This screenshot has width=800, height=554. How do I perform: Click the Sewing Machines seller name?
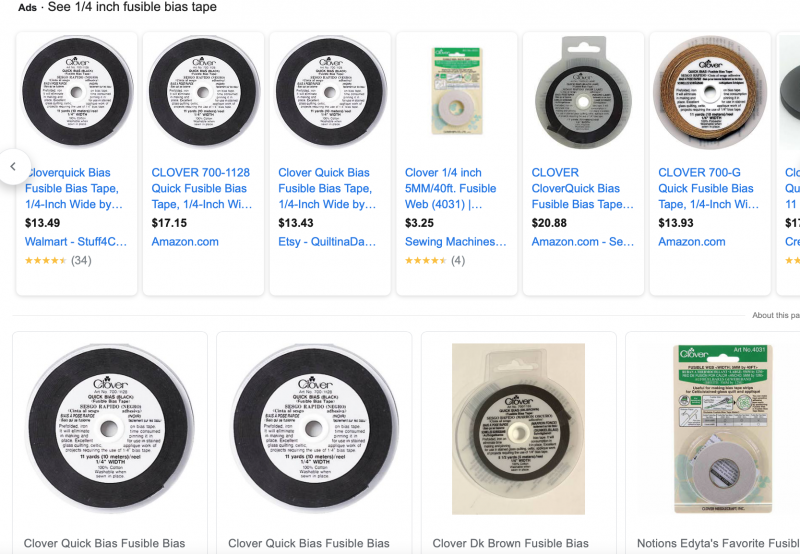coord(455,242)
